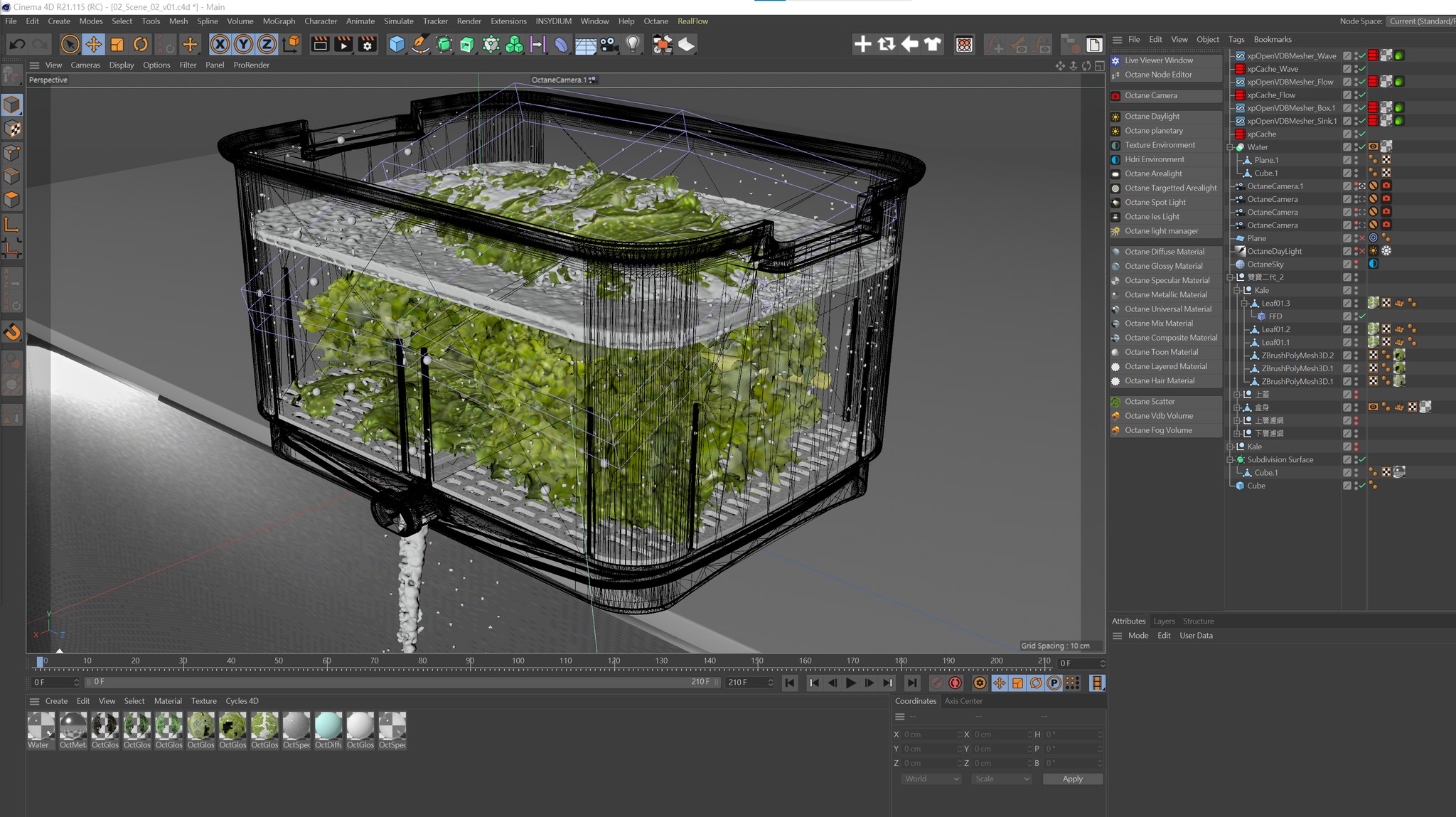Click the Cube primitive icon
Screen dimensions: 1456x817
click(x=397, y=45)
